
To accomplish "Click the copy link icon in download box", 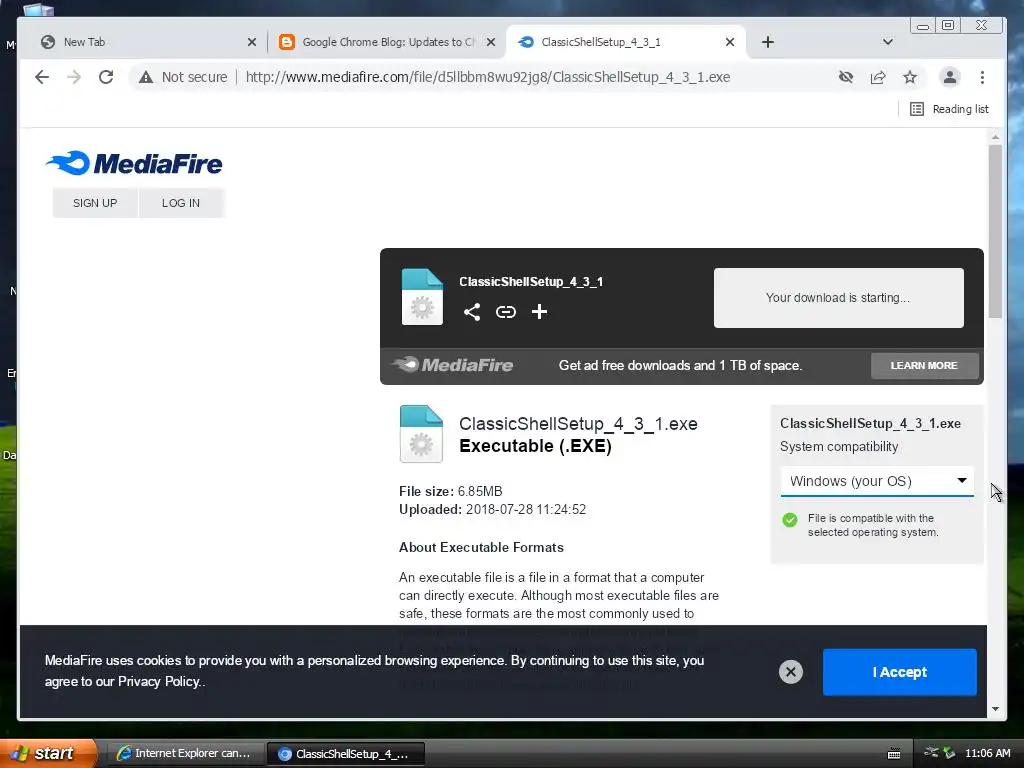I will pyautogui.click(x=505, y=312).
